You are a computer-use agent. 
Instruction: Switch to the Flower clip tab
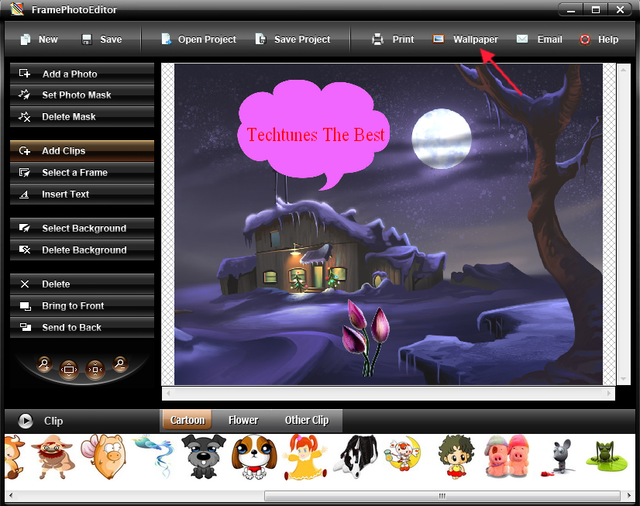tap(243, 420)
